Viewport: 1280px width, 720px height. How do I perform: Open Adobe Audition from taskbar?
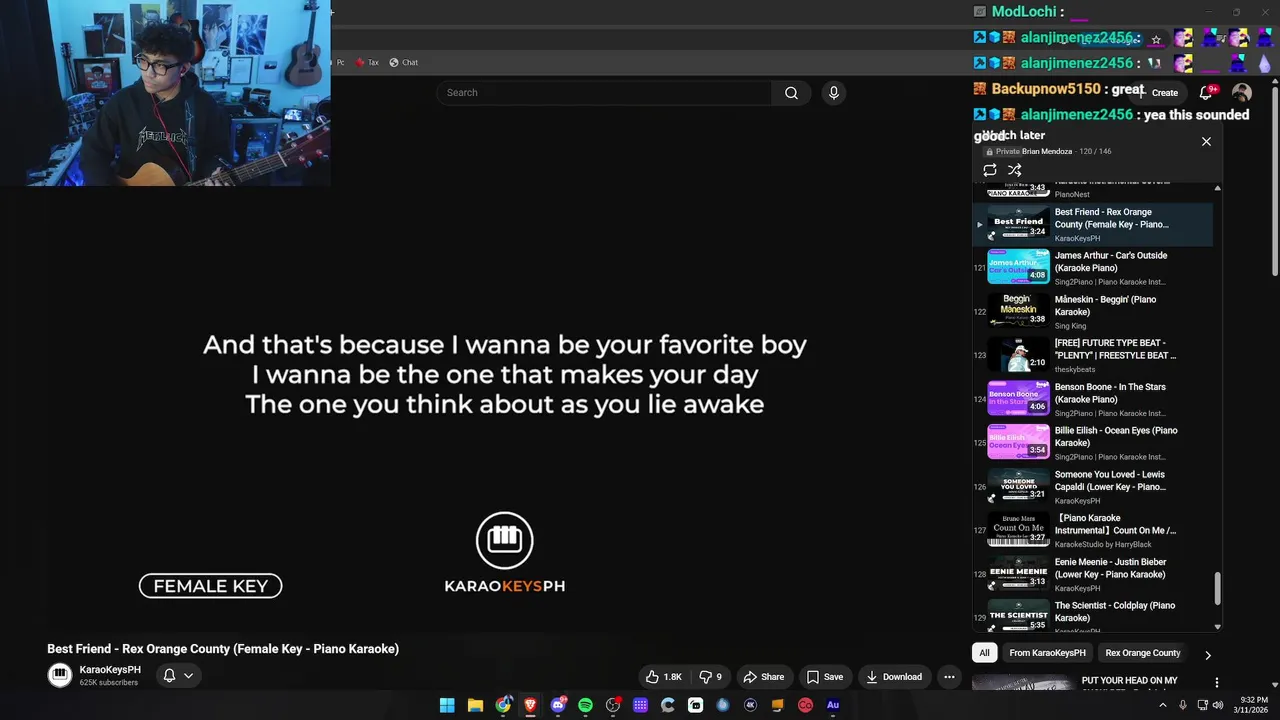pos(833,705)
